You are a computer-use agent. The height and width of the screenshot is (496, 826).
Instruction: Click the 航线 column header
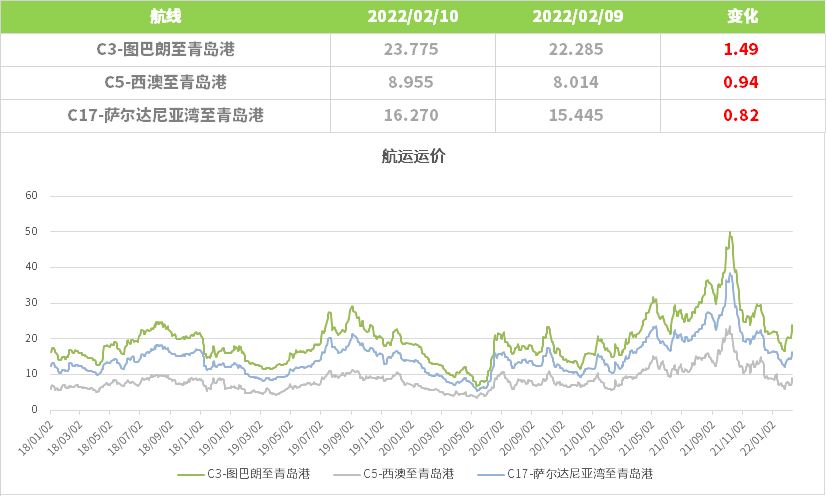[x=165, y=17]
